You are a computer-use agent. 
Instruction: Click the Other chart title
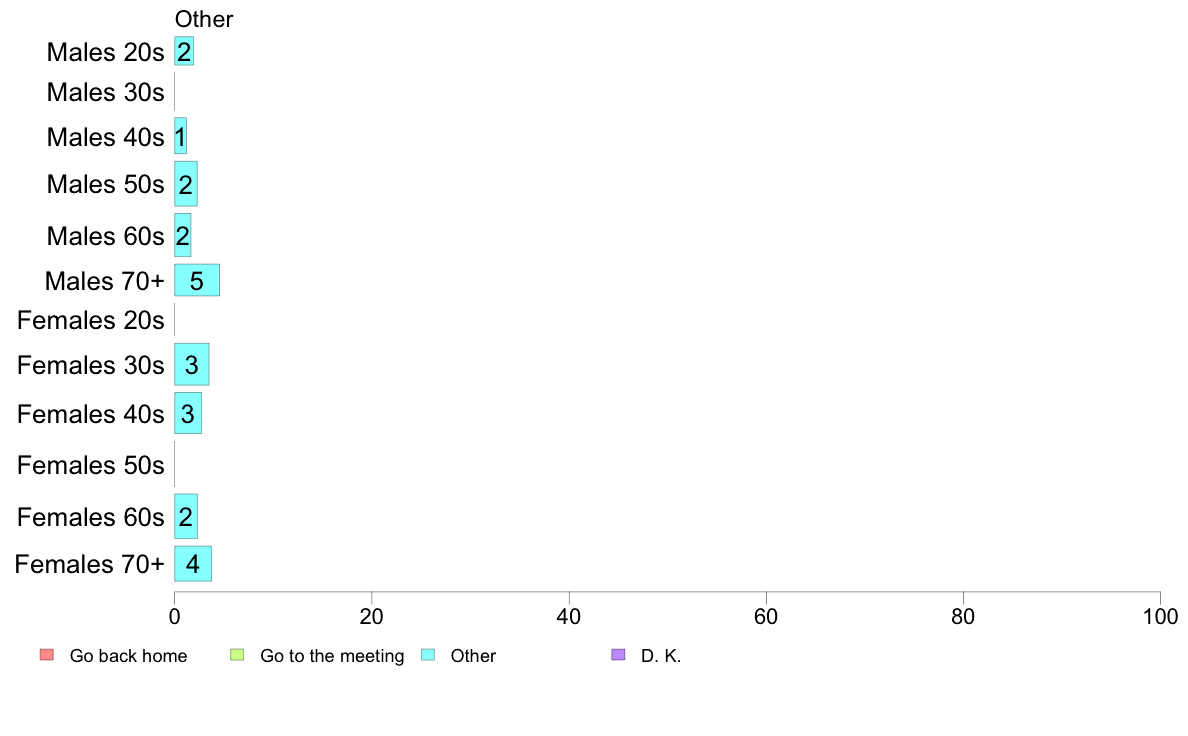tap(204, 19)
